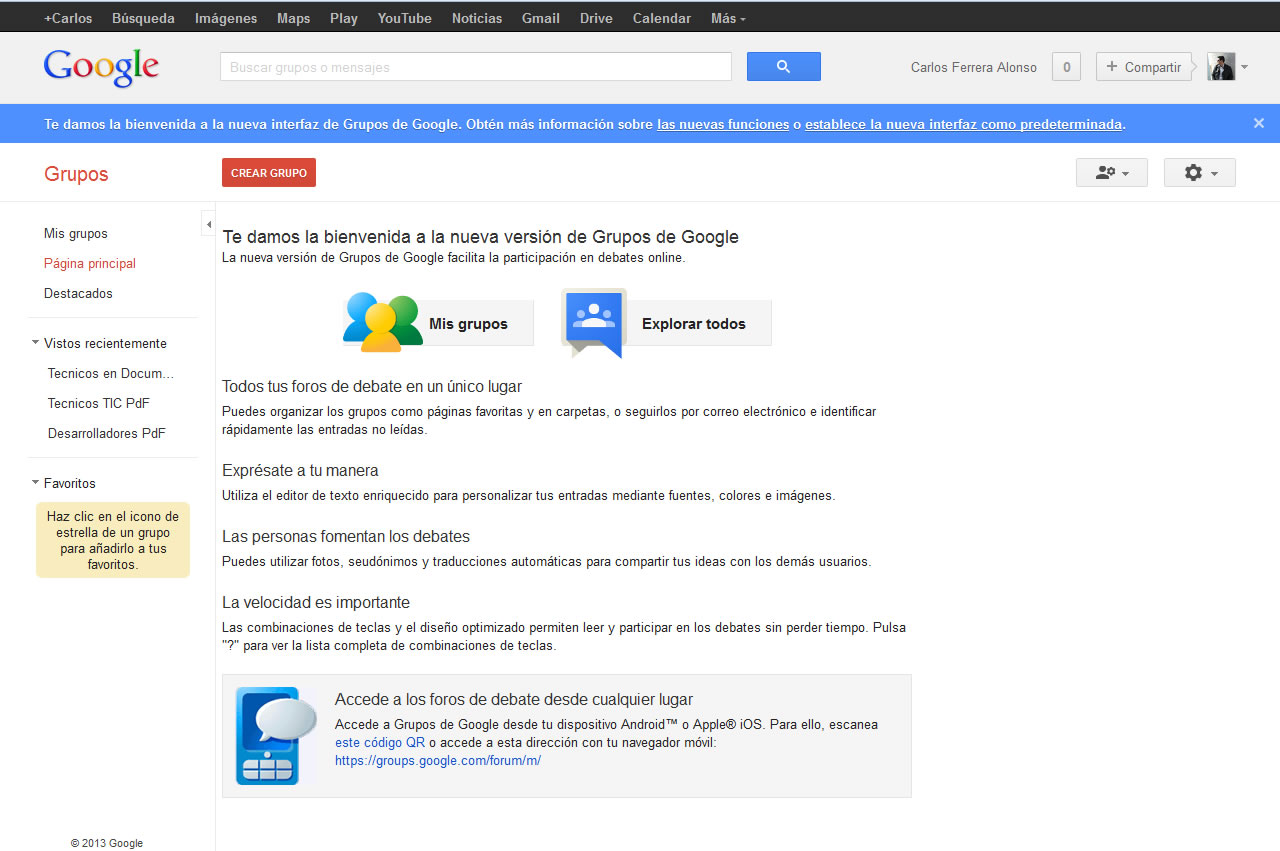Click the Compartir share button
Screen dimensions: 1280x851
(x=1144, y=67)
